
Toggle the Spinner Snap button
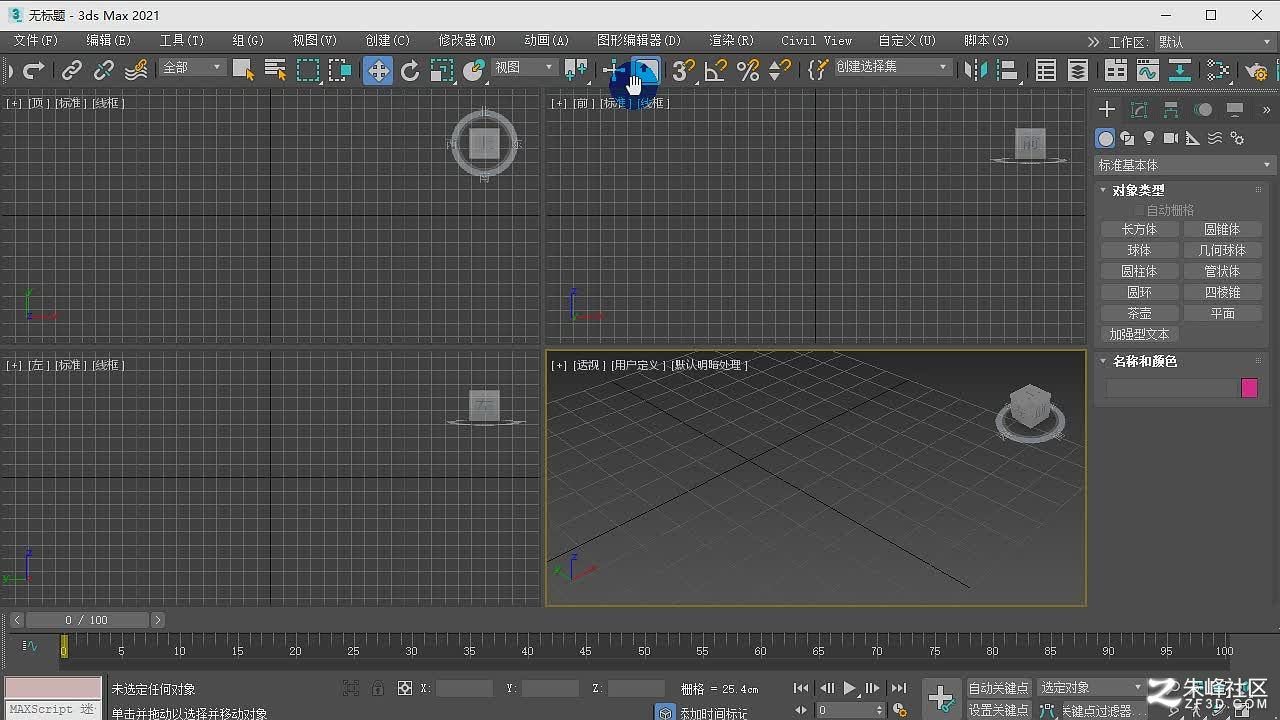[780, 70]
